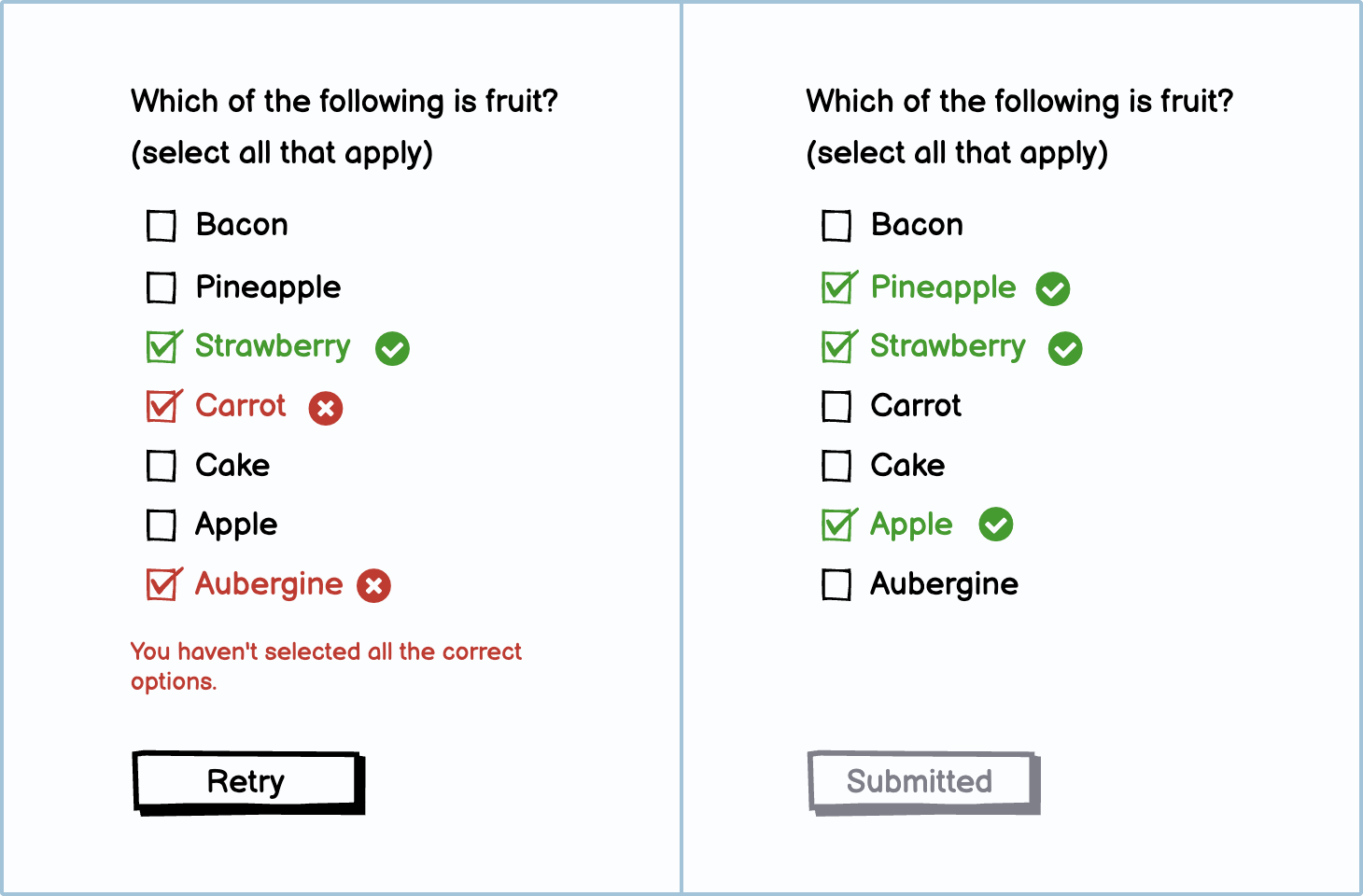Uncheck the Strawberry checkbox in the Retry form
The height and width of the screenshot is (896, 1363).
click(162, 347)
